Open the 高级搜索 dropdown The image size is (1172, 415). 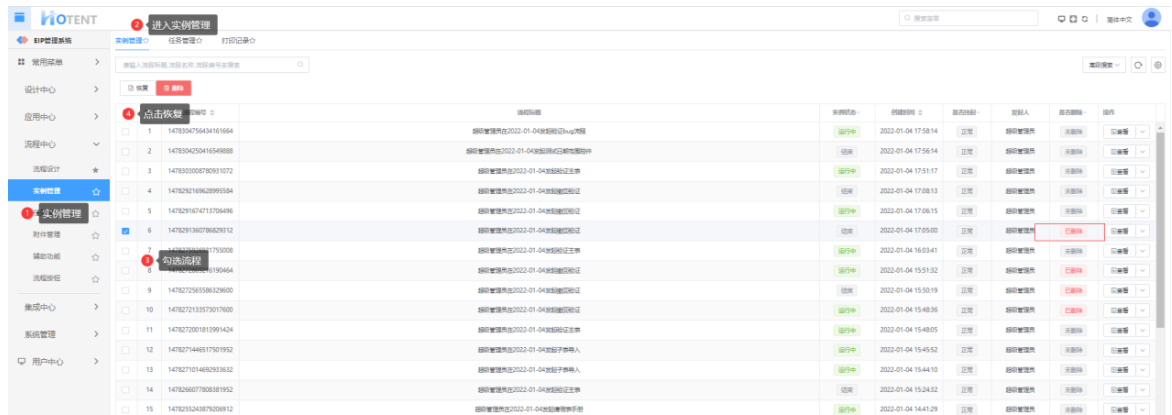1104,65
